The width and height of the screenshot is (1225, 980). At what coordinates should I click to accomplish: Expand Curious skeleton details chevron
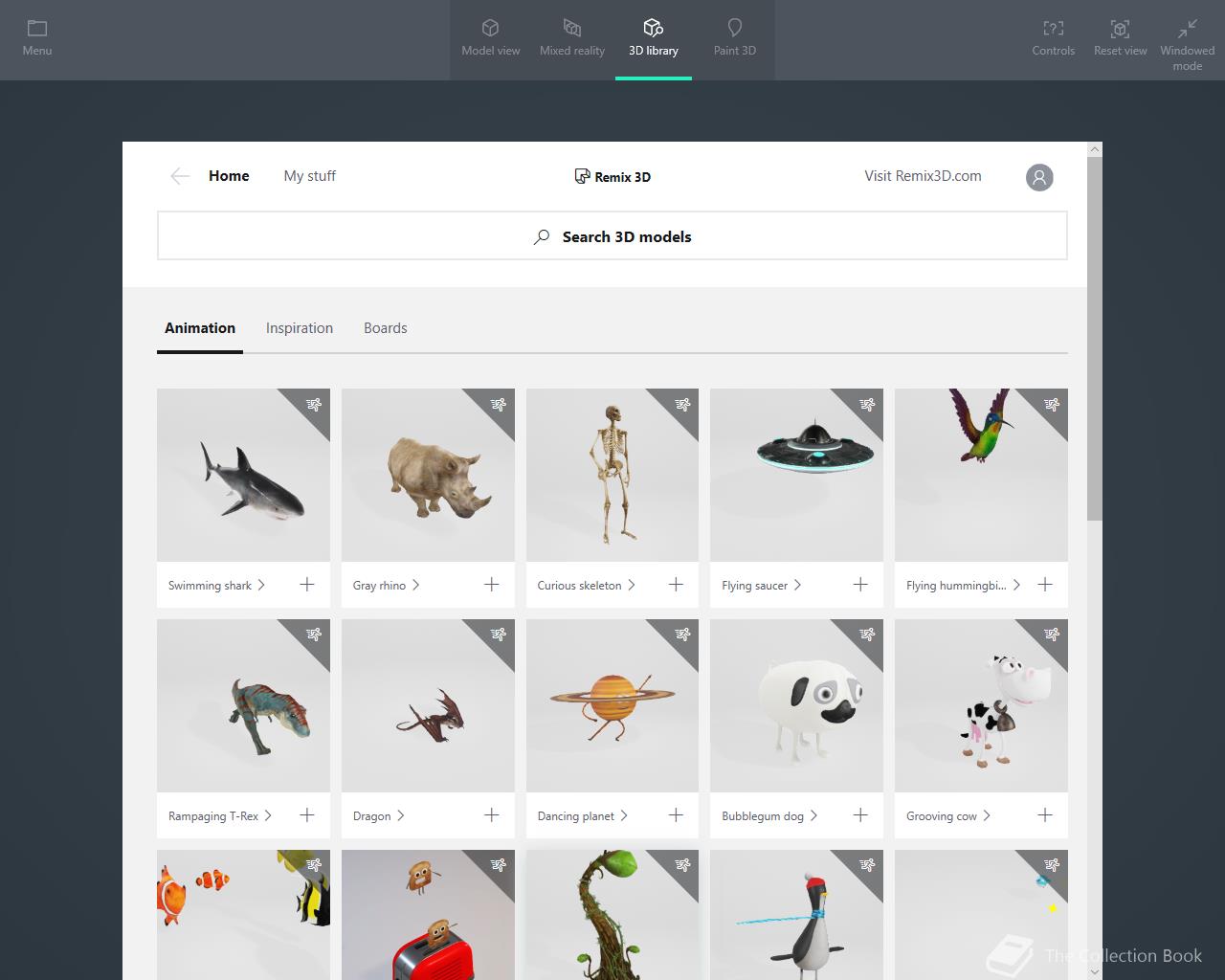(632, 585)
